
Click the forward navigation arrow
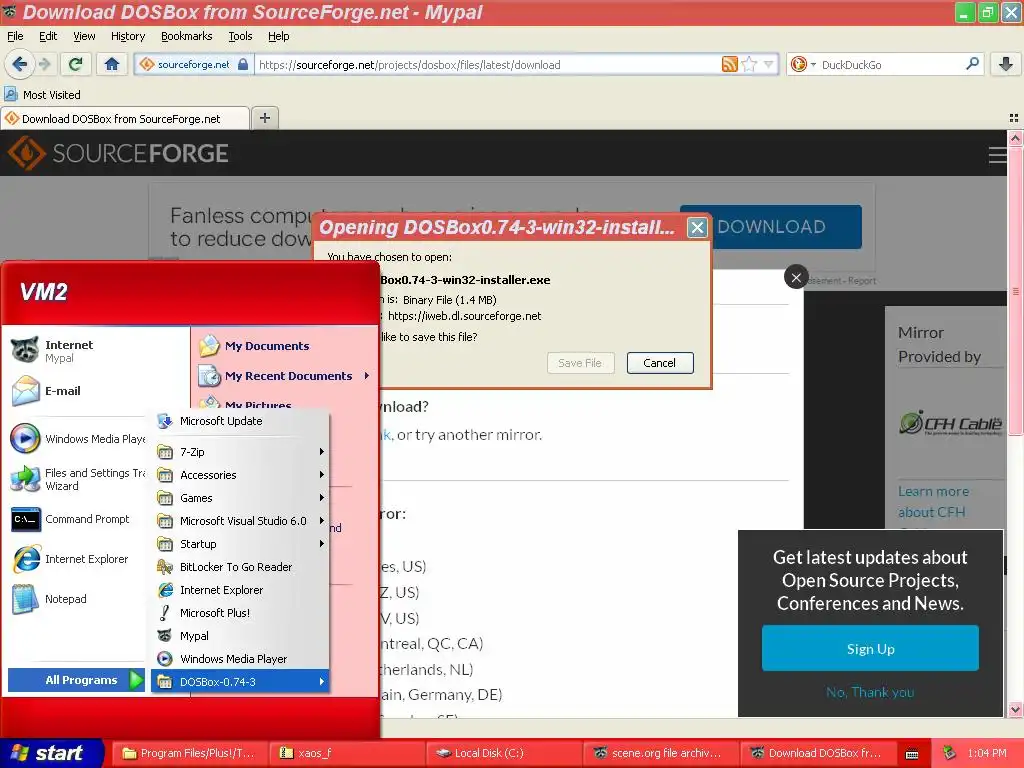(x=44, y=64)
